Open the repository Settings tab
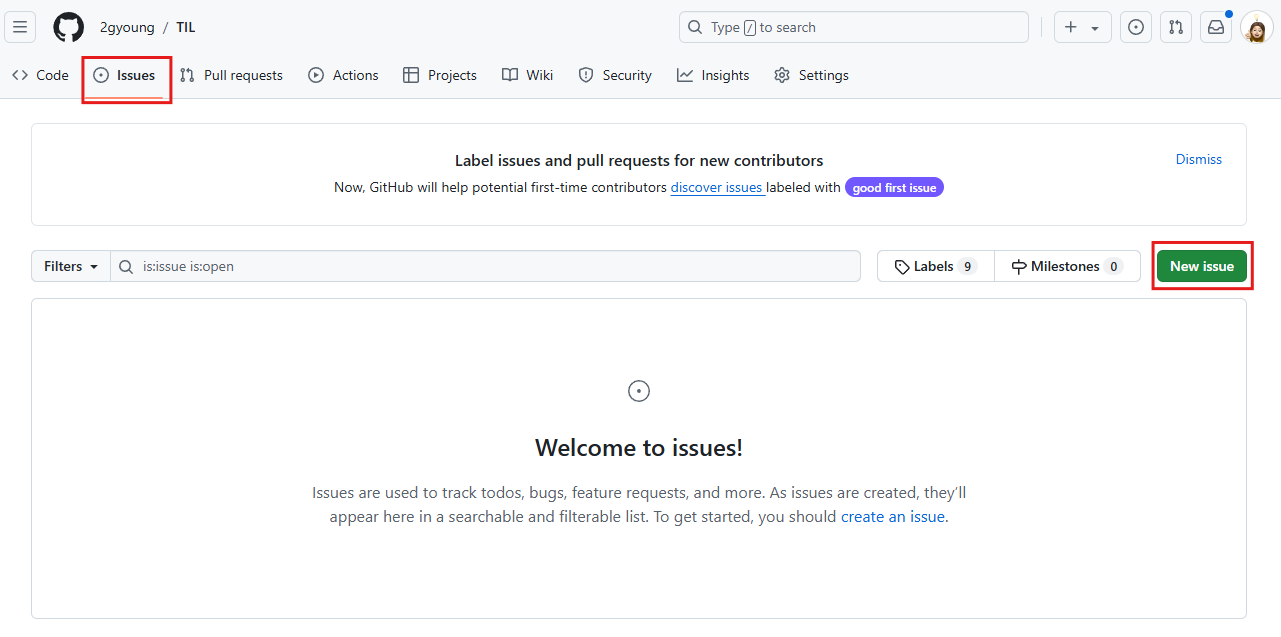1281x637 pixels. click(x=812, y=75)
